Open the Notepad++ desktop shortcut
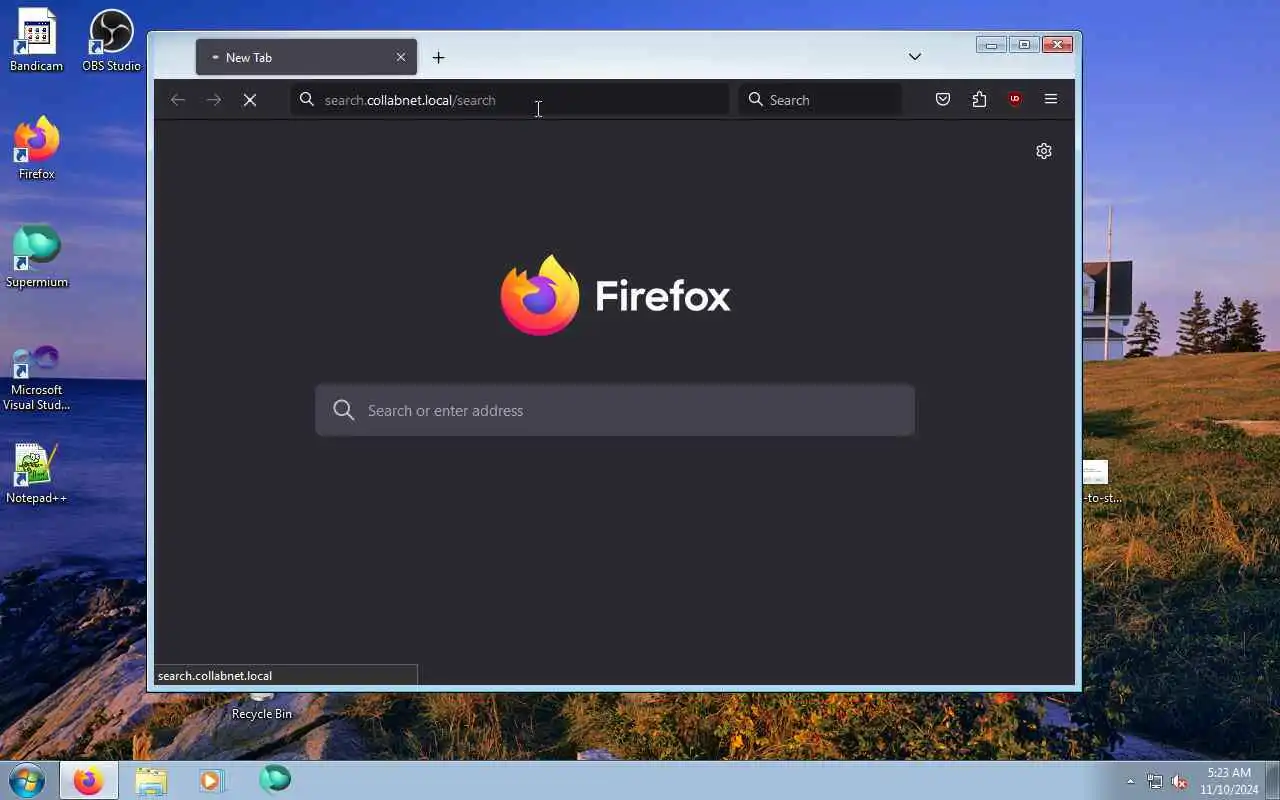 pyautogui.click(x=36, y=474)
